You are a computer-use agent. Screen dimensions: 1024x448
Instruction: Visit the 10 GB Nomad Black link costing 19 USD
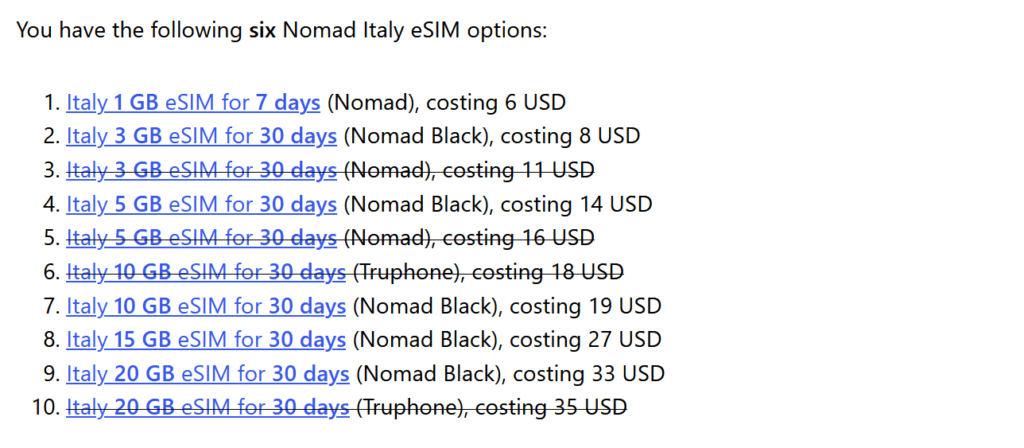(206, 306)
